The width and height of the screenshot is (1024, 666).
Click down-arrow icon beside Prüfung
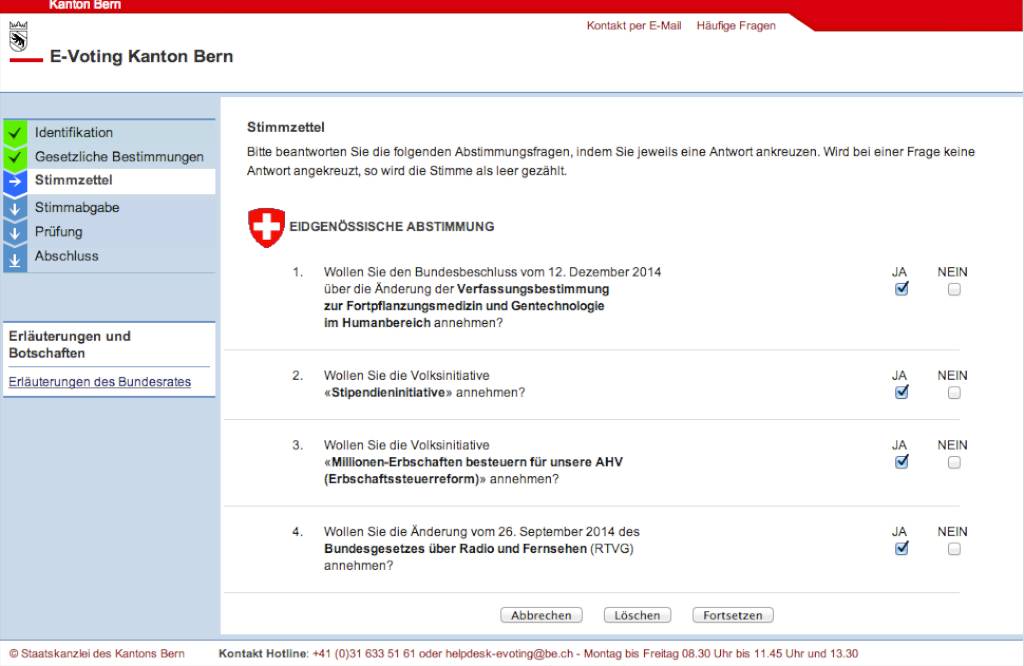(14, 232)
